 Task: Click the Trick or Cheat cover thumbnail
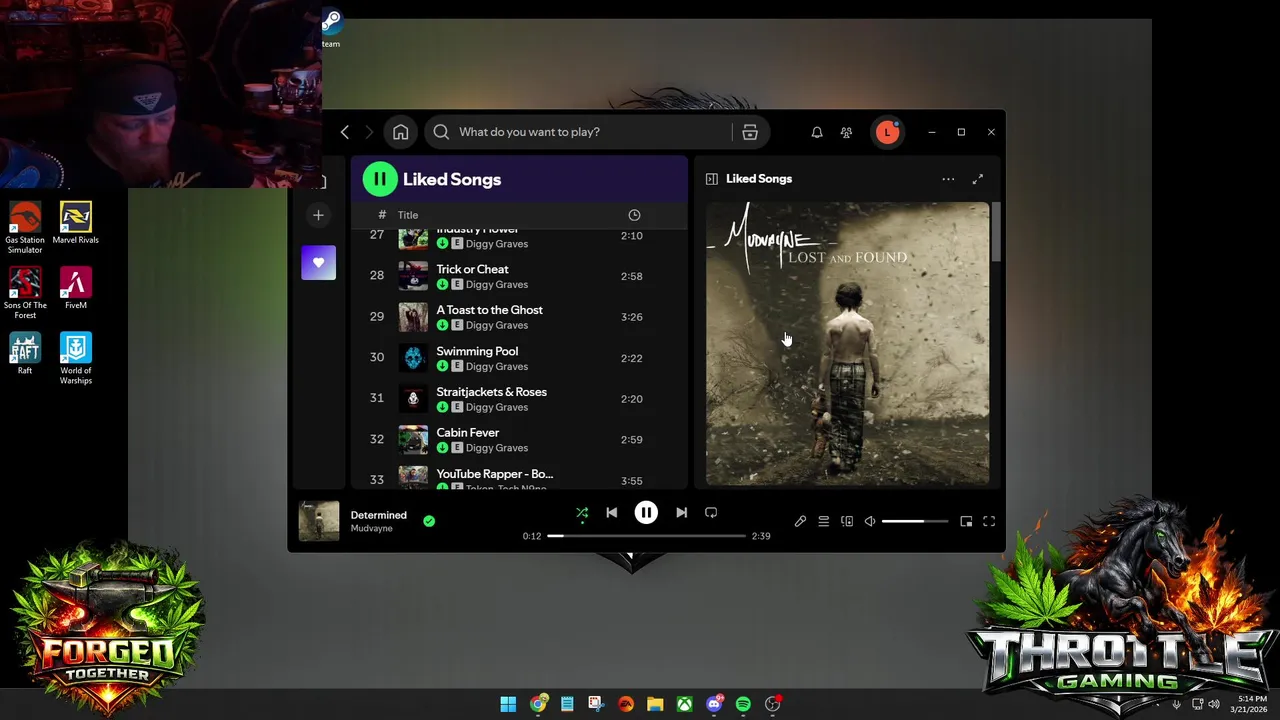click(413, 276)
